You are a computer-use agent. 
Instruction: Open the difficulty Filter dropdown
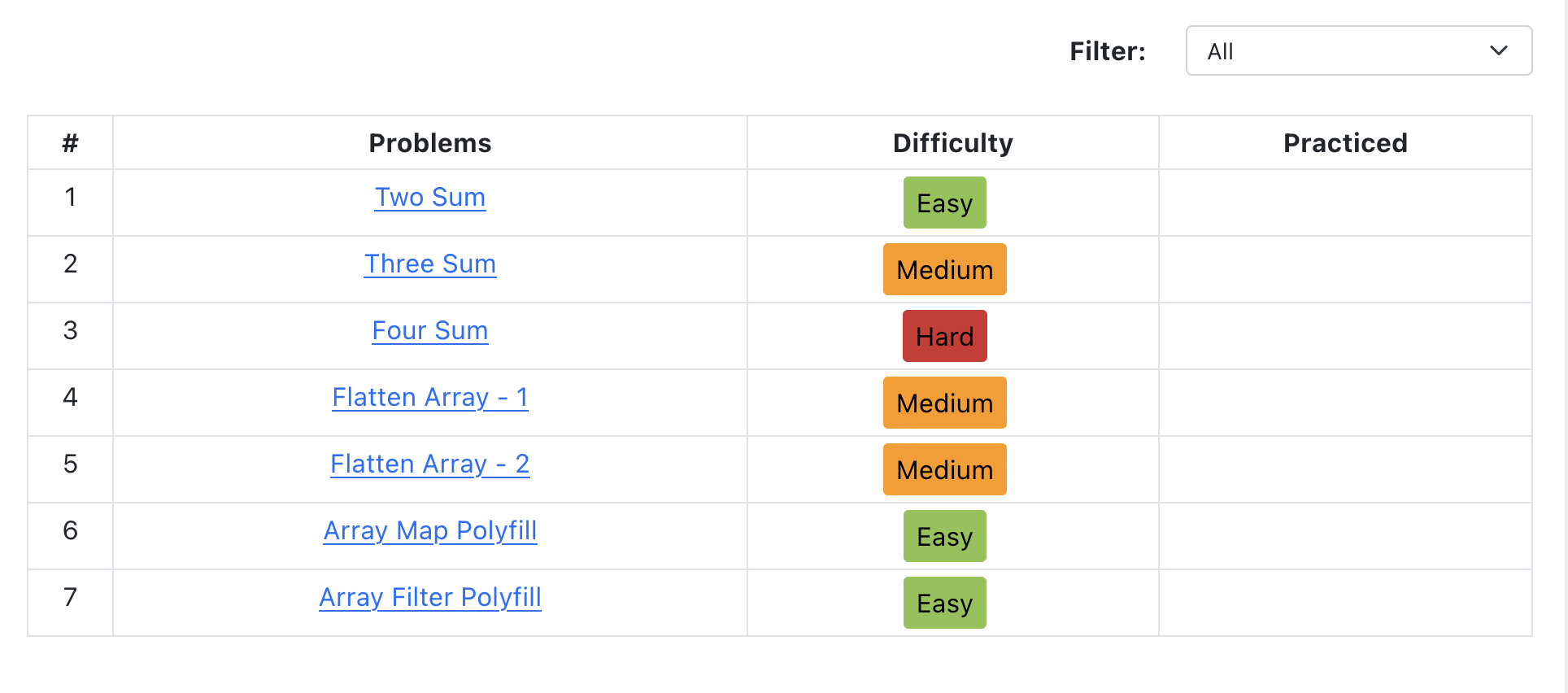[x=1357, y=50]
